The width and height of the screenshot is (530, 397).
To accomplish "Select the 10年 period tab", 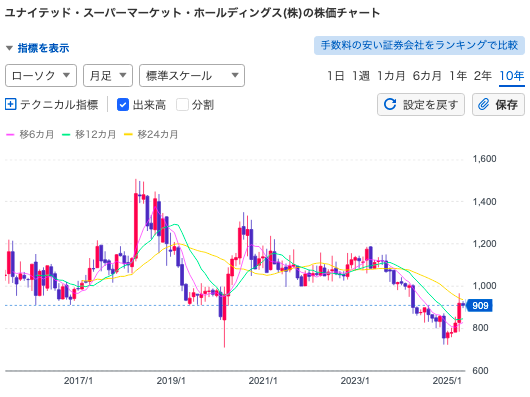I will point(512,76).
